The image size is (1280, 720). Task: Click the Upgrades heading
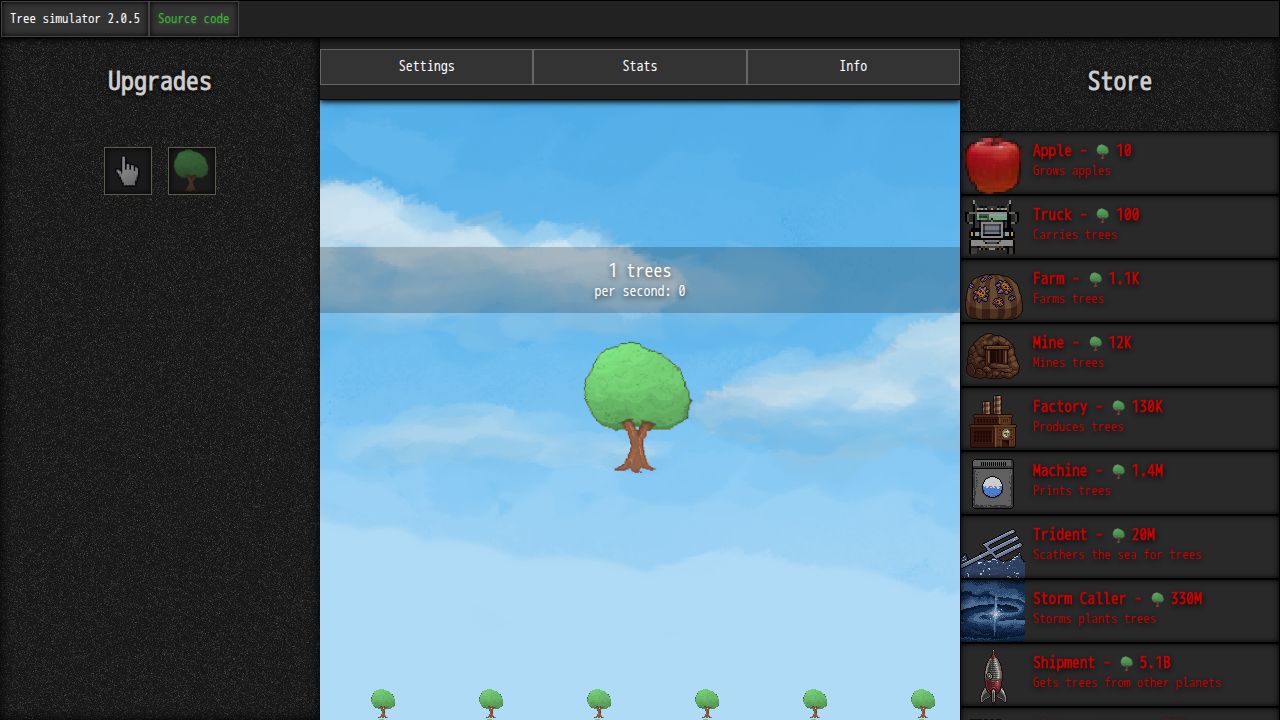point(160,82)
